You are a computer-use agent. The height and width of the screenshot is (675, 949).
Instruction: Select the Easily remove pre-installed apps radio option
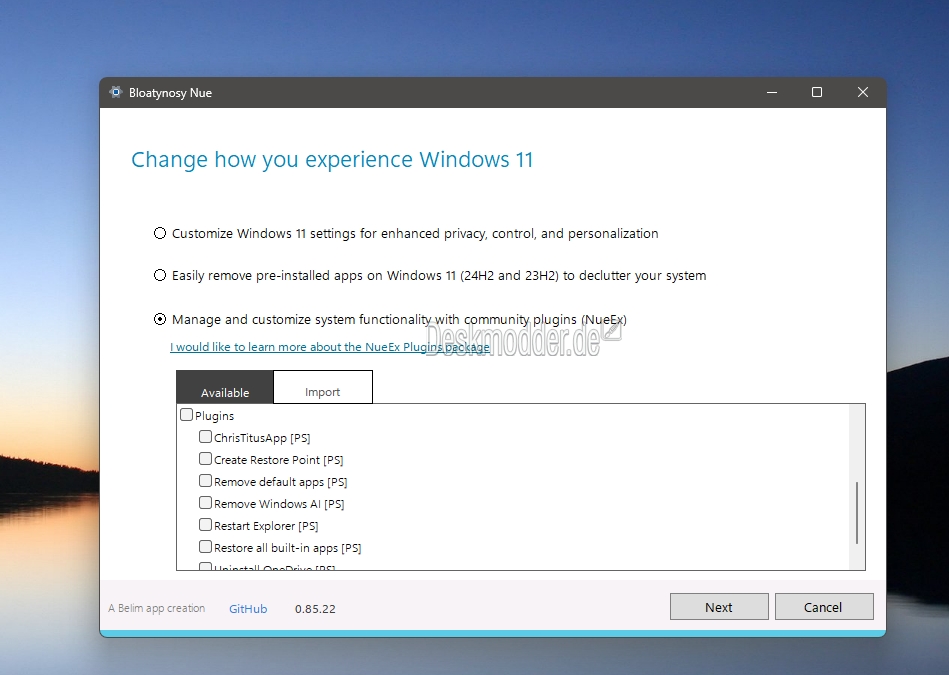[x=160, y=275]
